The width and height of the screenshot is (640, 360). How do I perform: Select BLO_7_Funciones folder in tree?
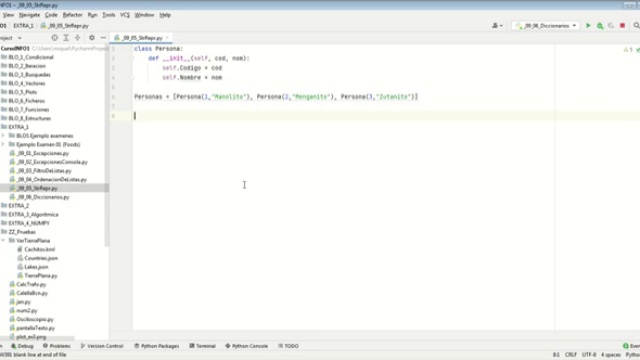[x=29, y=109]
